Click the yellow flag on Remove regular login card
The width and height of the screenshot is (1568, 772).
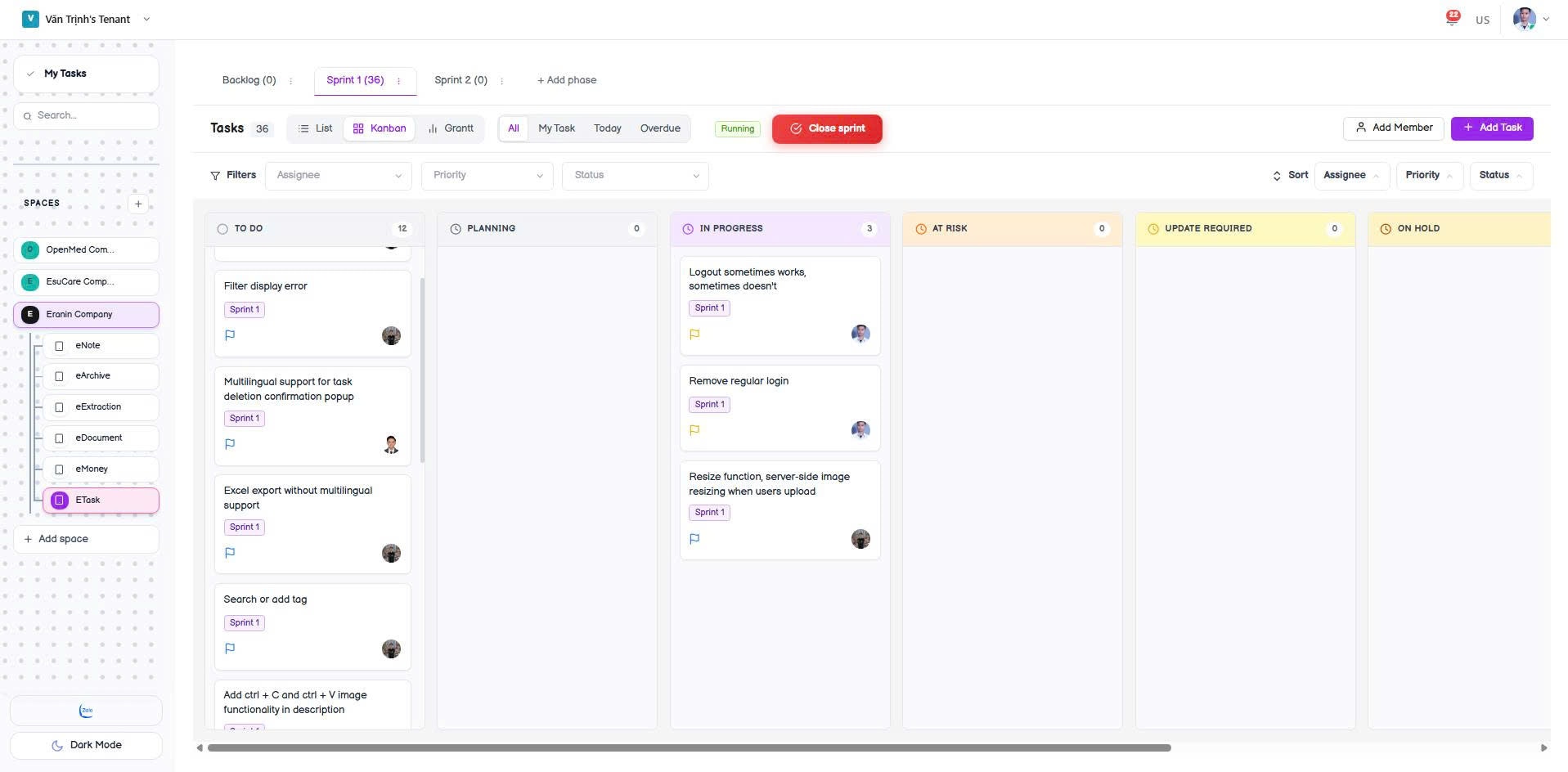click(x=694, y=430)
